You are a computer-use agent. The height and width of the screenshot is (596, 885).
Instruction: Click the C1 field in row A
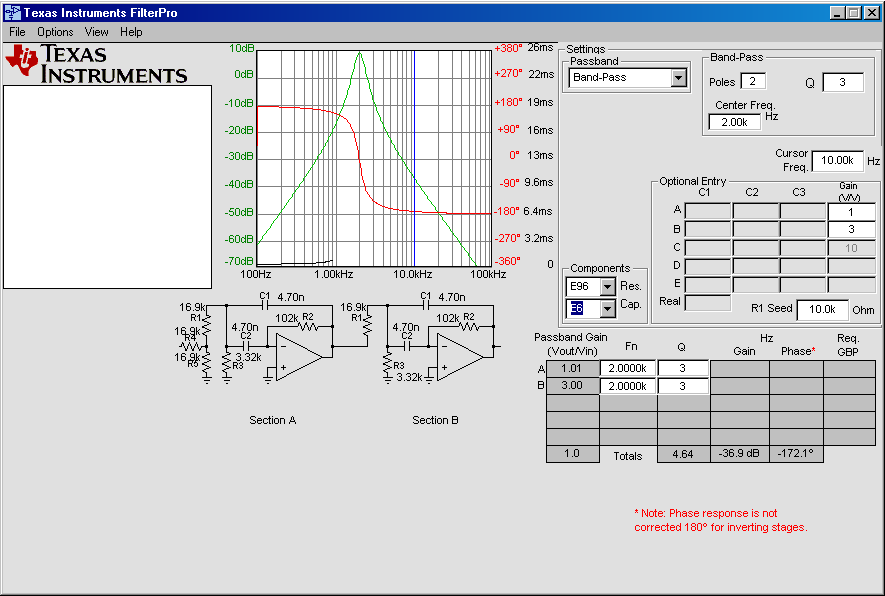(708, 212)
